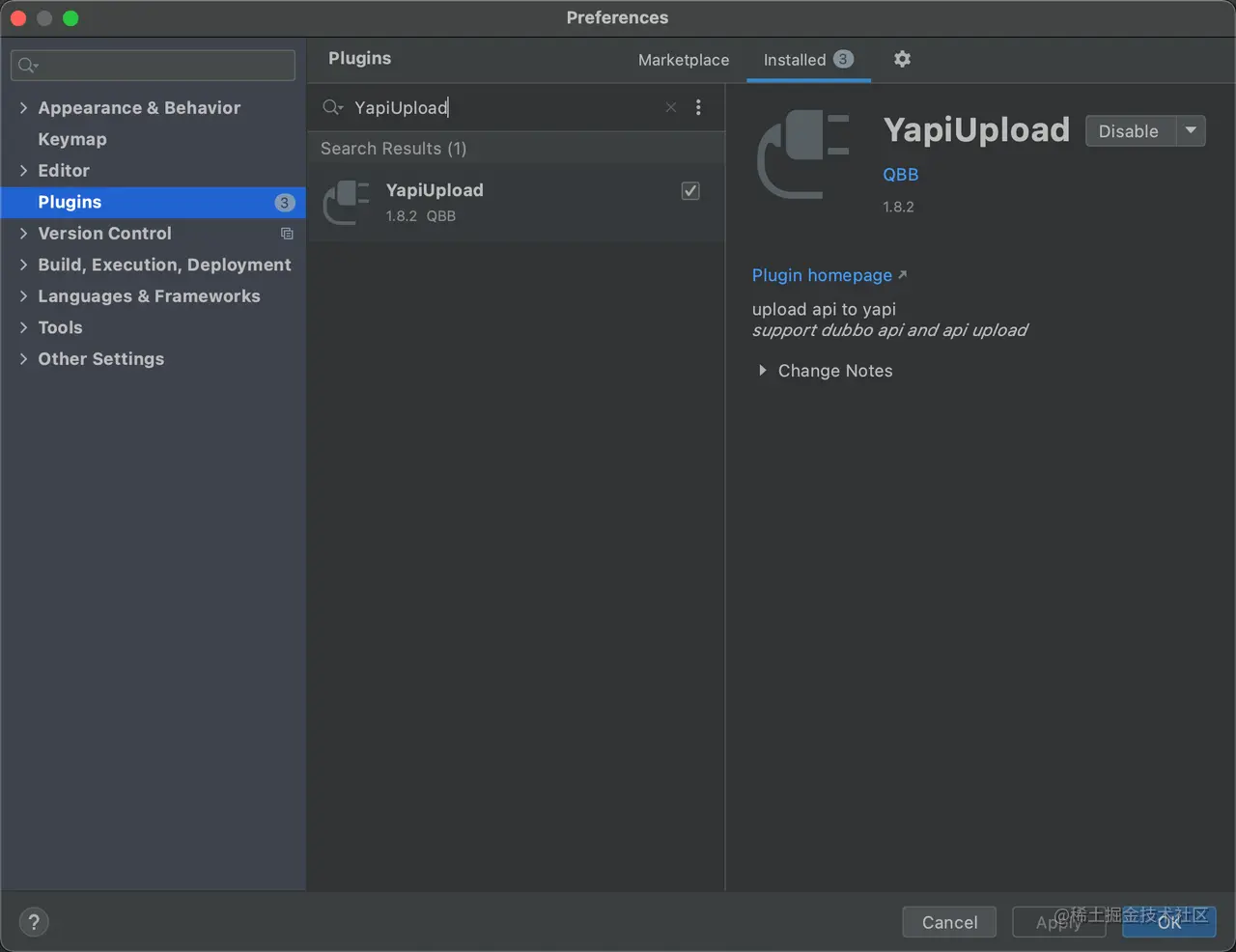
Task: Open the Disable button dropdown arrow
Action: 1191,130
